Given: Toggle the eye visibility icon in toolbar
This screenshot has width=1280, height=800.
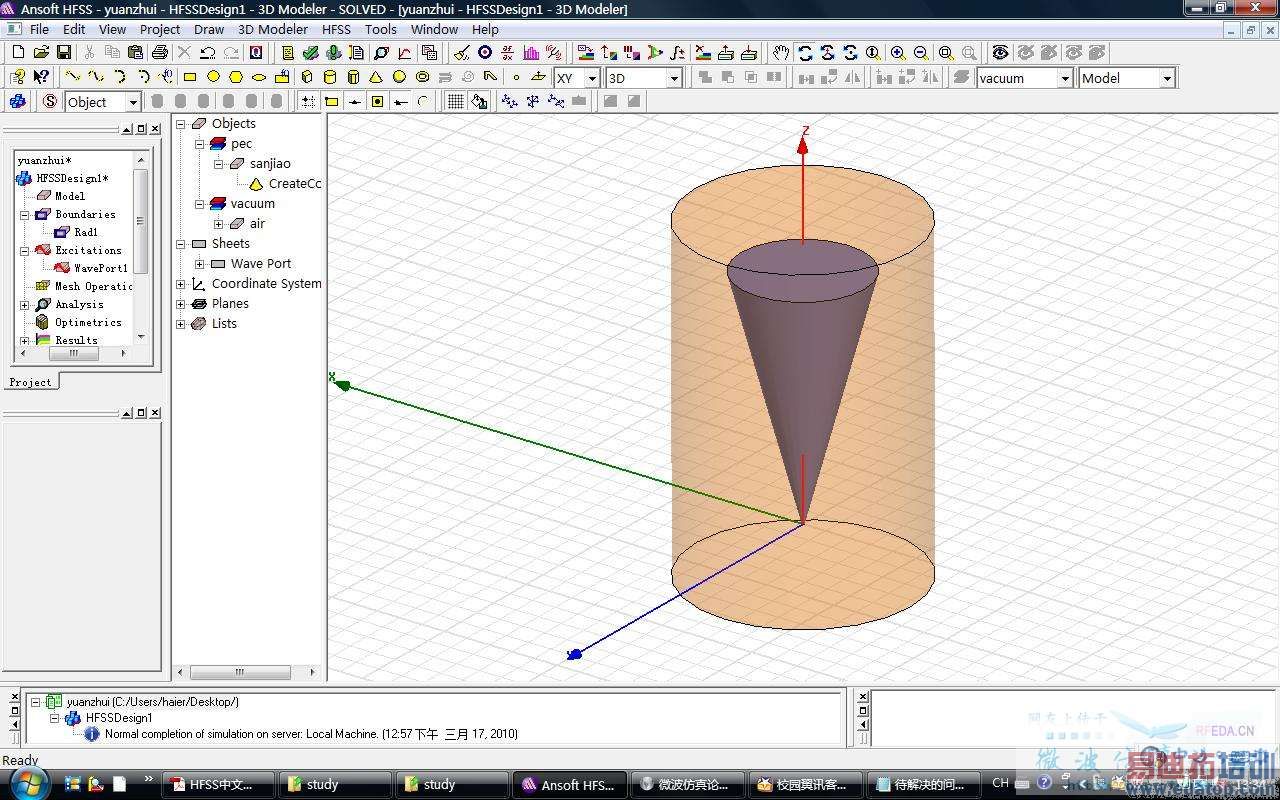Looking at the screenshot, I should click(1000, 52).
